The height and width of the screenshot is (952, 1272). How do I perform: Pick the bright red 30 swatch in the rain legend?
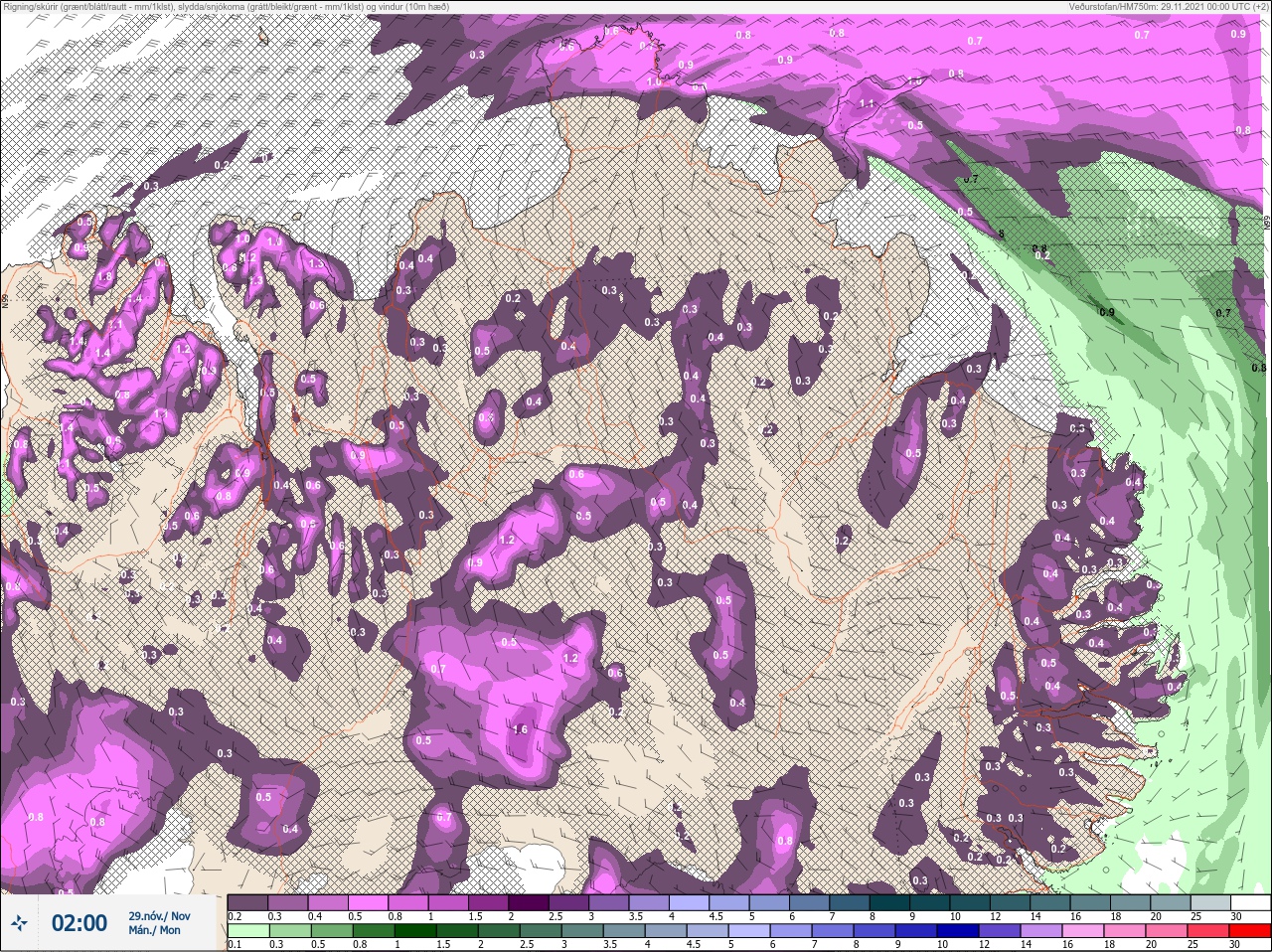tap(1251, 930)
